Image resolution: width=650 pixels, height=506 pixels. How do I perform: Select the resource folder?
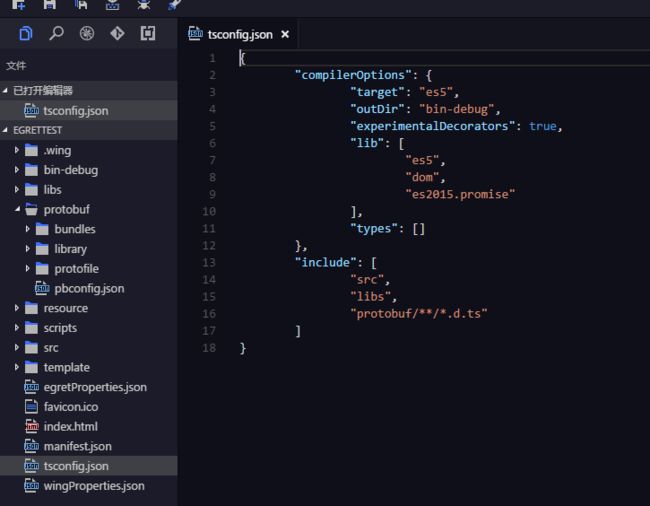pos(89,308)
